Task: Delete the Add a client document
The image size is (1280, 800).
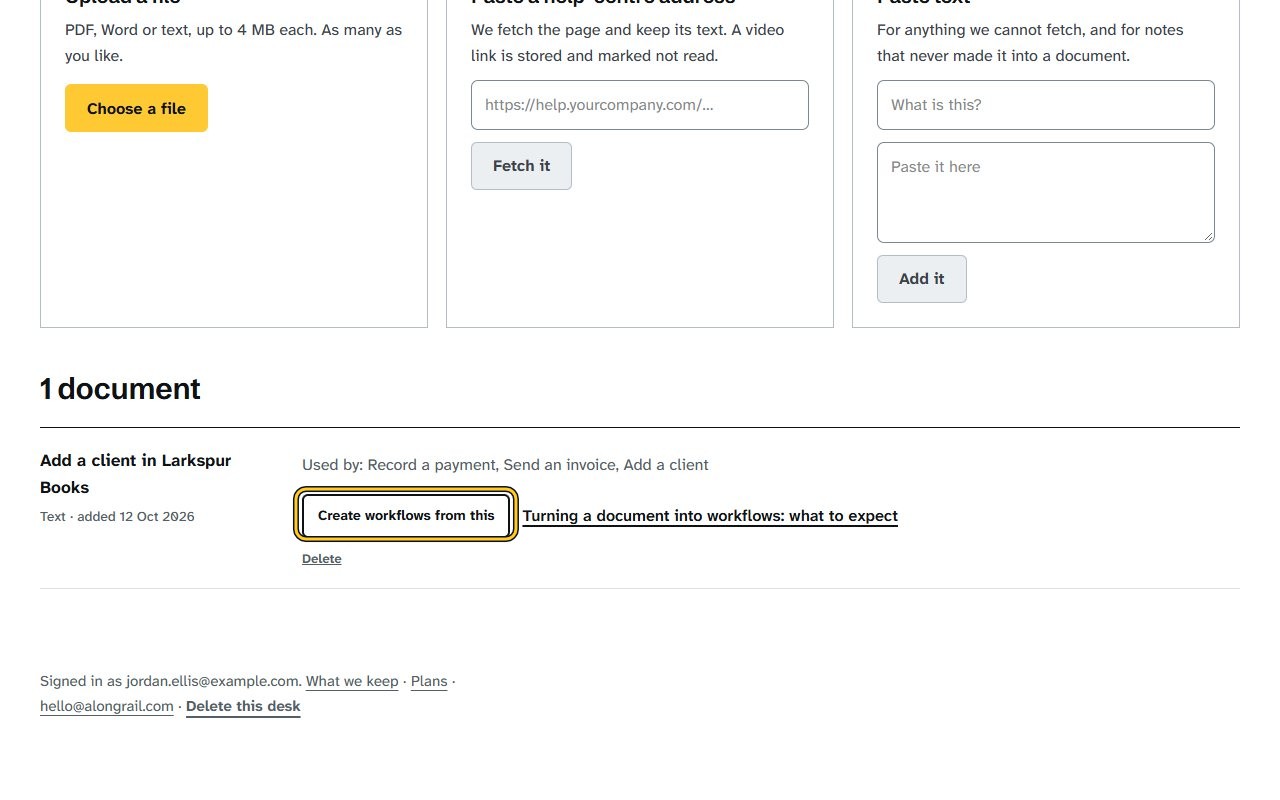Action: (322, 559)
